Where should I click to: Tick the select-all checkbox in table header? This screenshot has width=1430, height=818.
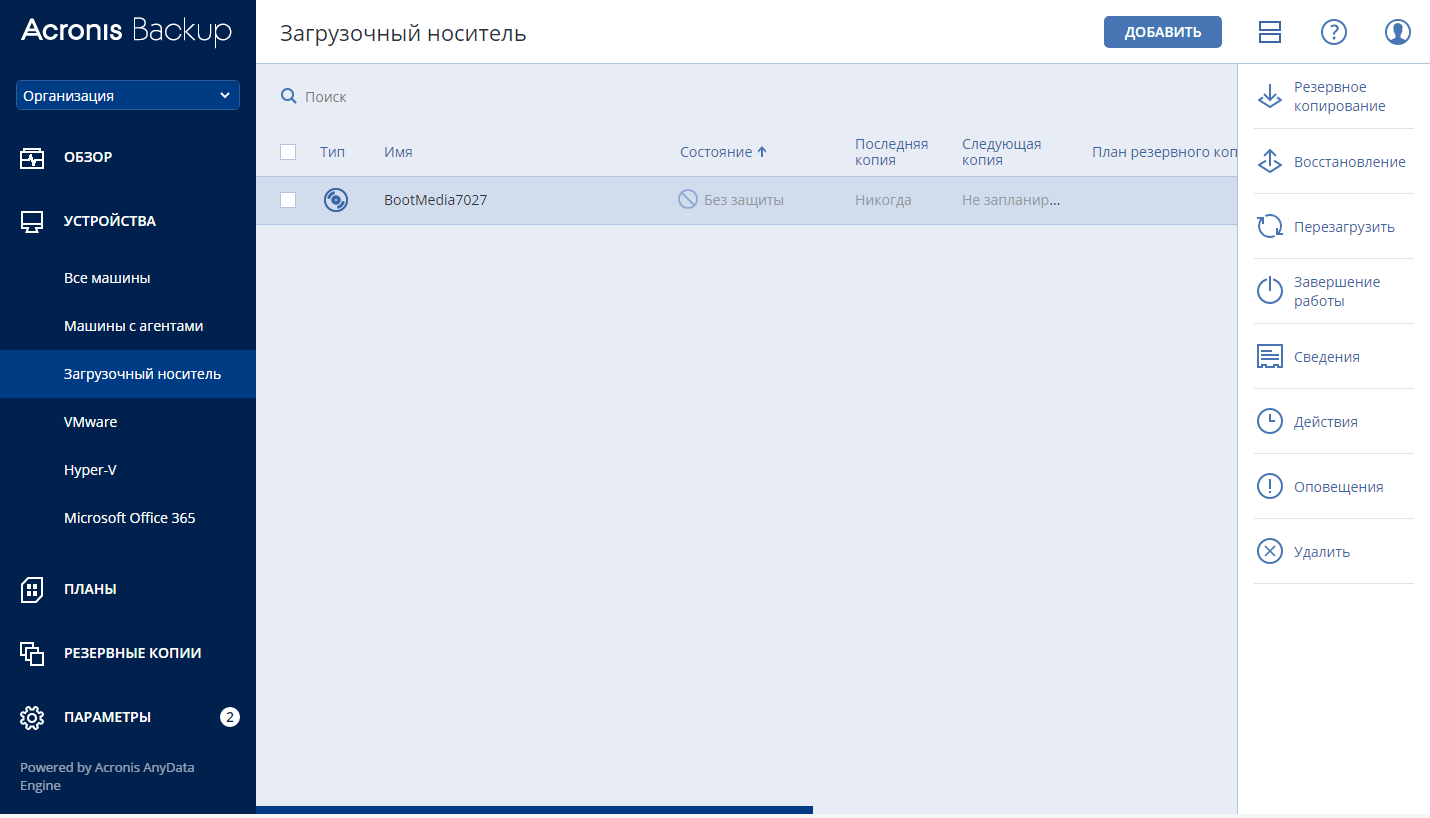point(288,152)
